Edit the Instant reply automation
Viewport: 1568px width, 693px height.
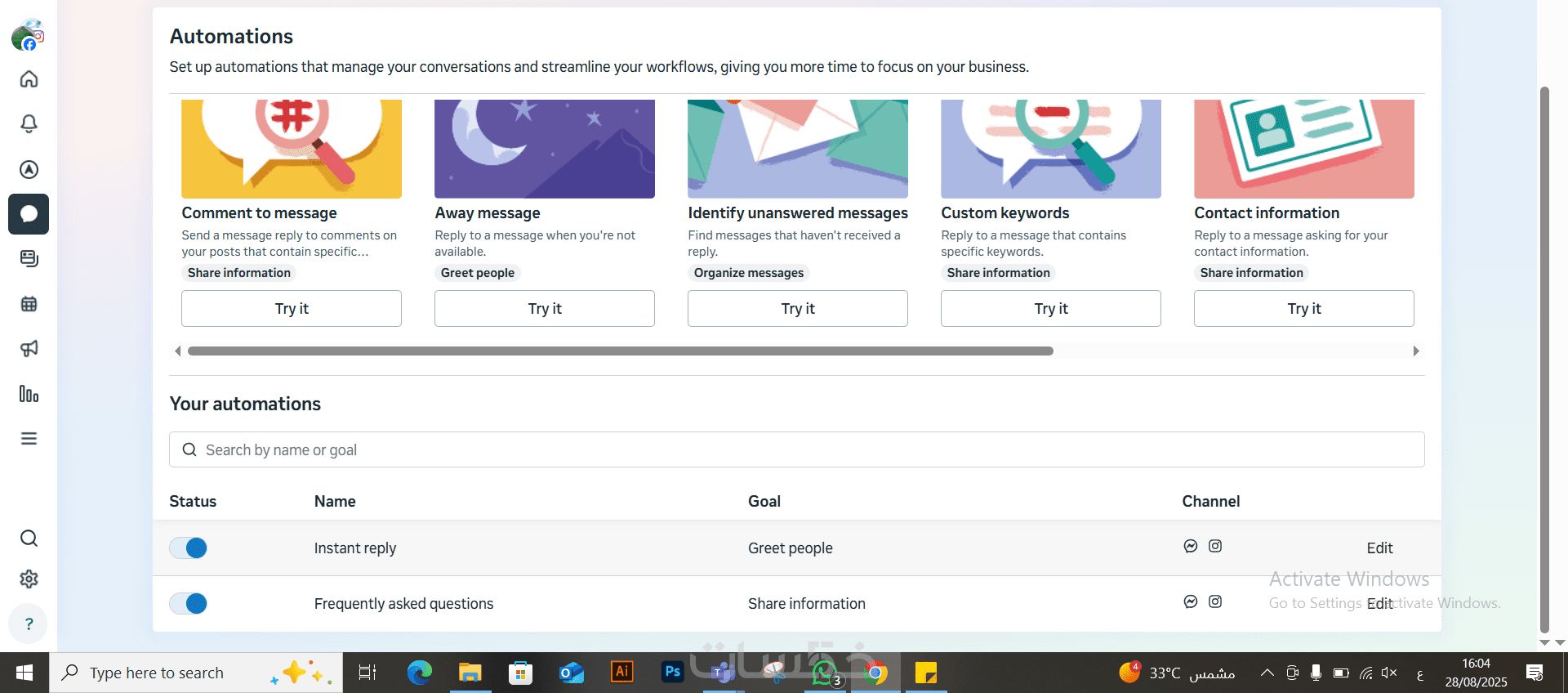(1379, 548)
